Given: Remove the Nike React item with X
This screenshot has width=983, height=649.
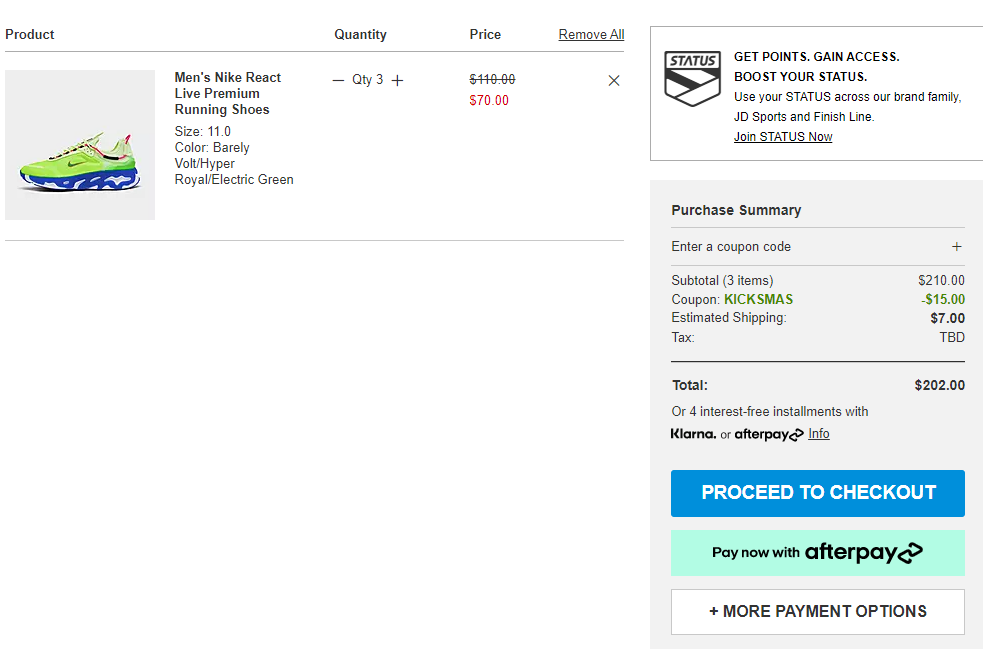Looking at the screenshot, I should pos(614,81).
